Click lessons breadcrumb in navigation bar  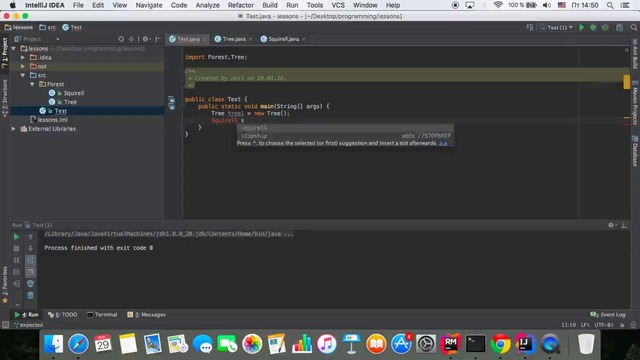coord(19,27)
